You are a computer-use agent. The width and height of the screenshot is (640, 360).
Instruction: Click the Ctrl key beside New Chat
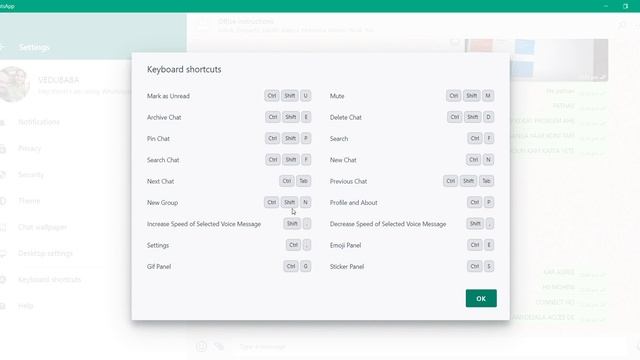click(473, 160)
